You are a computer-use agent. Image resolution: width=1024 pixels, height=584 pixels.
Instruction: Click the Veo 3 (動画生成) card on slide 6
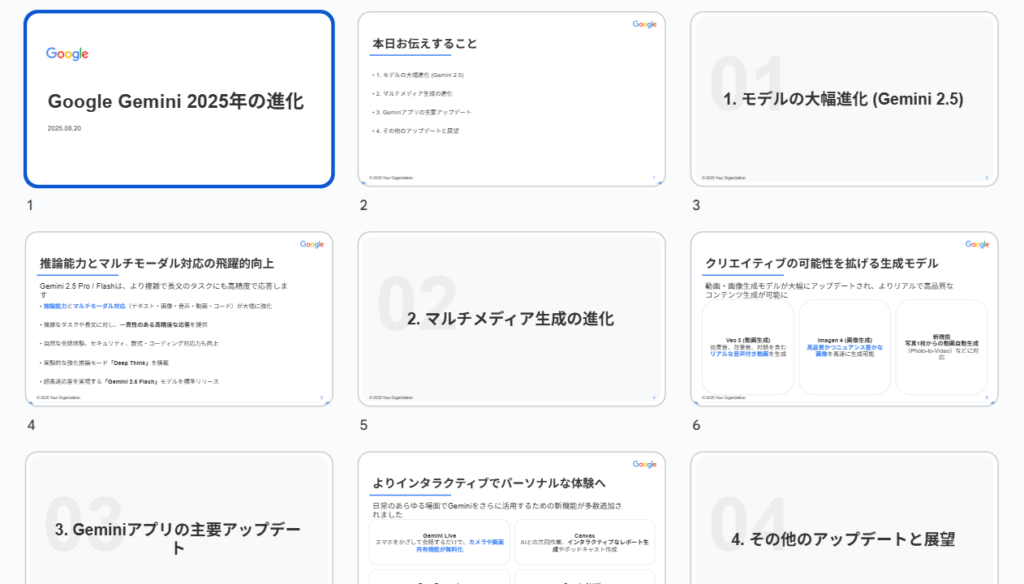[748, 347]
